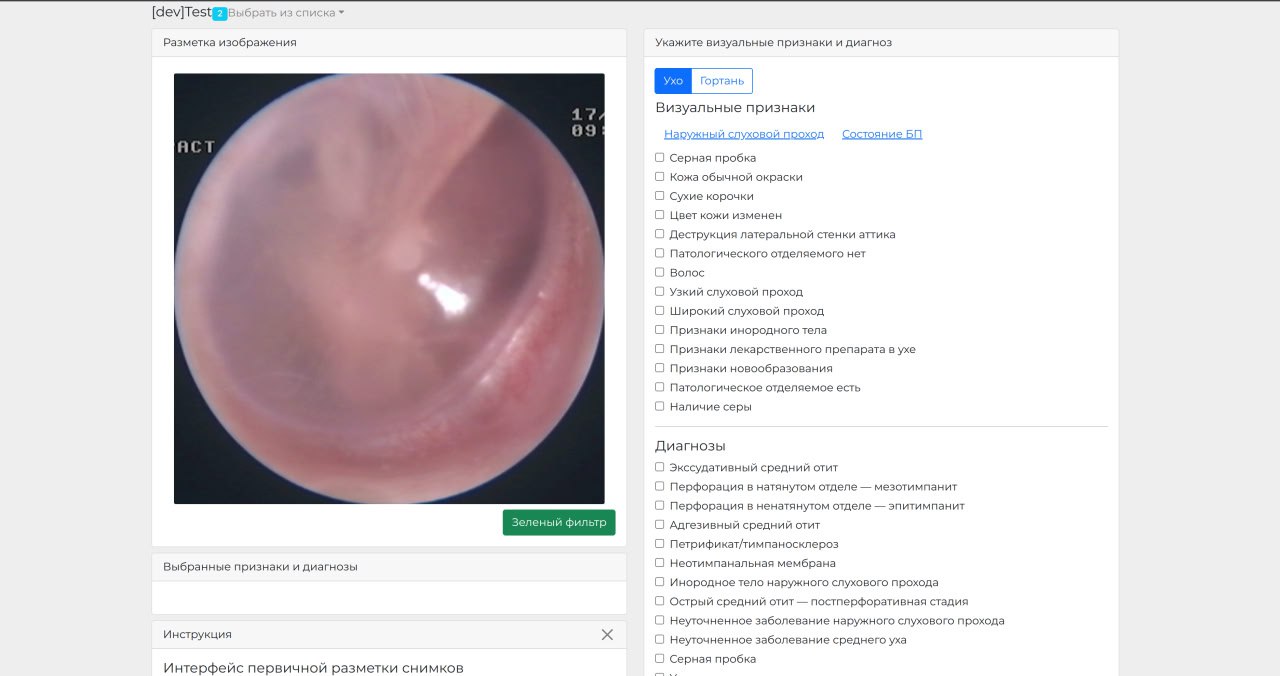Check the Наличие серы checkbox

tap(660, 406)
